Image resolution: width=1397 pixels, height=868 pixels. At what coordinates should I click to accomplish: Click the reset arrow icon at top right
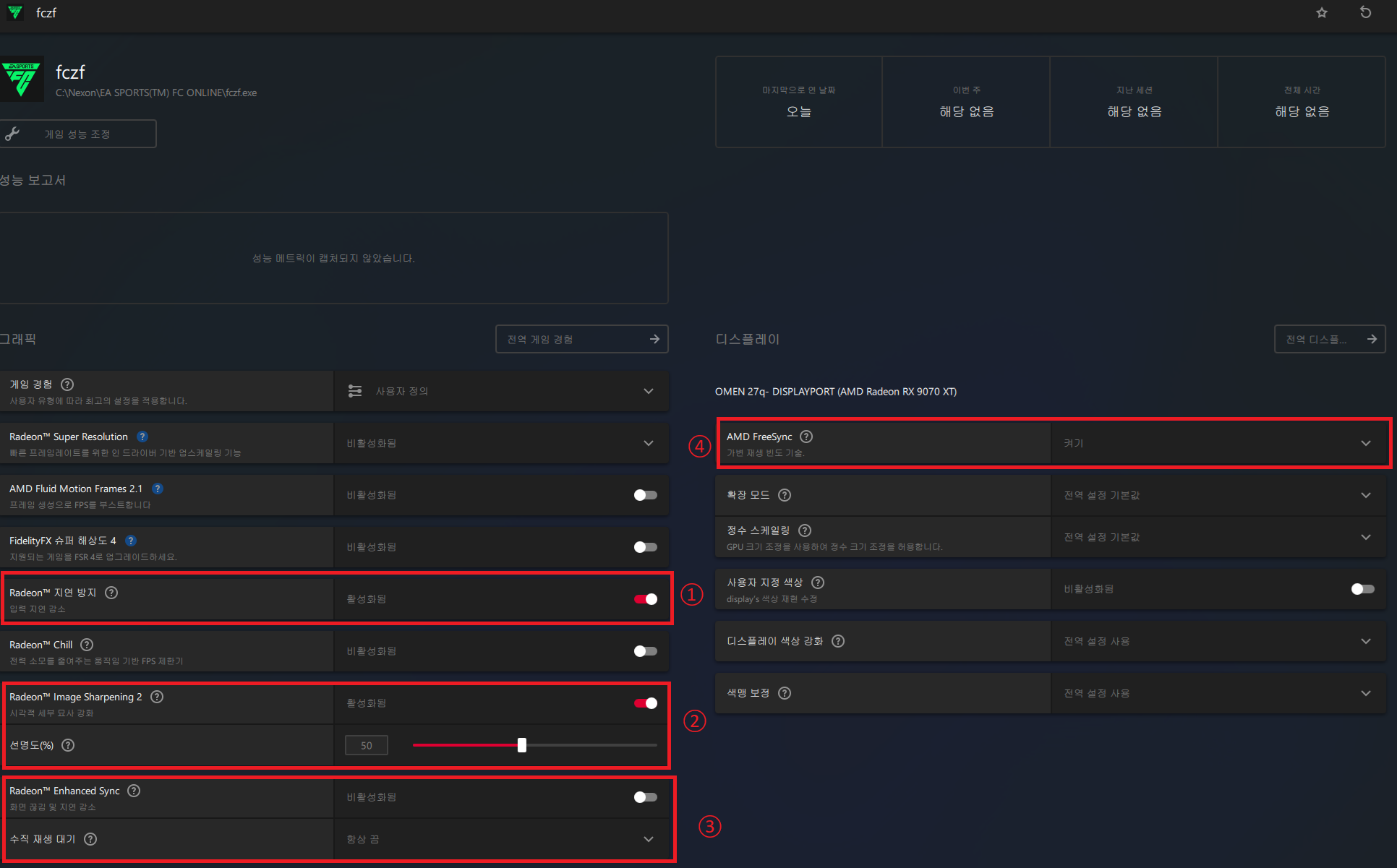[x=1366, y=12]
